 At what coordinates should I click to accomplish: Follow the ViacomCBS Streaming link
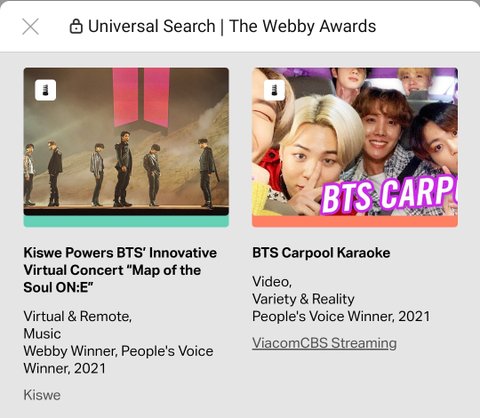click(324, 343)
